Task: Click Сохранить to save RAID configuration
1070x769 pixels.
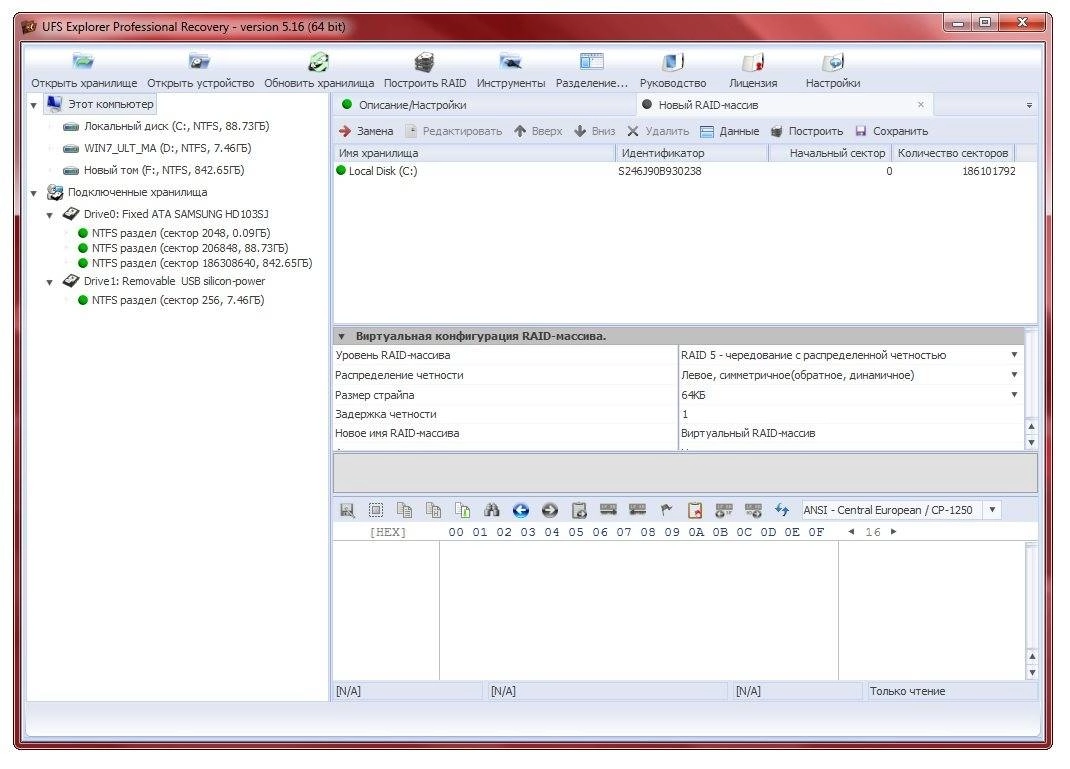Action: tap(892, 131)
